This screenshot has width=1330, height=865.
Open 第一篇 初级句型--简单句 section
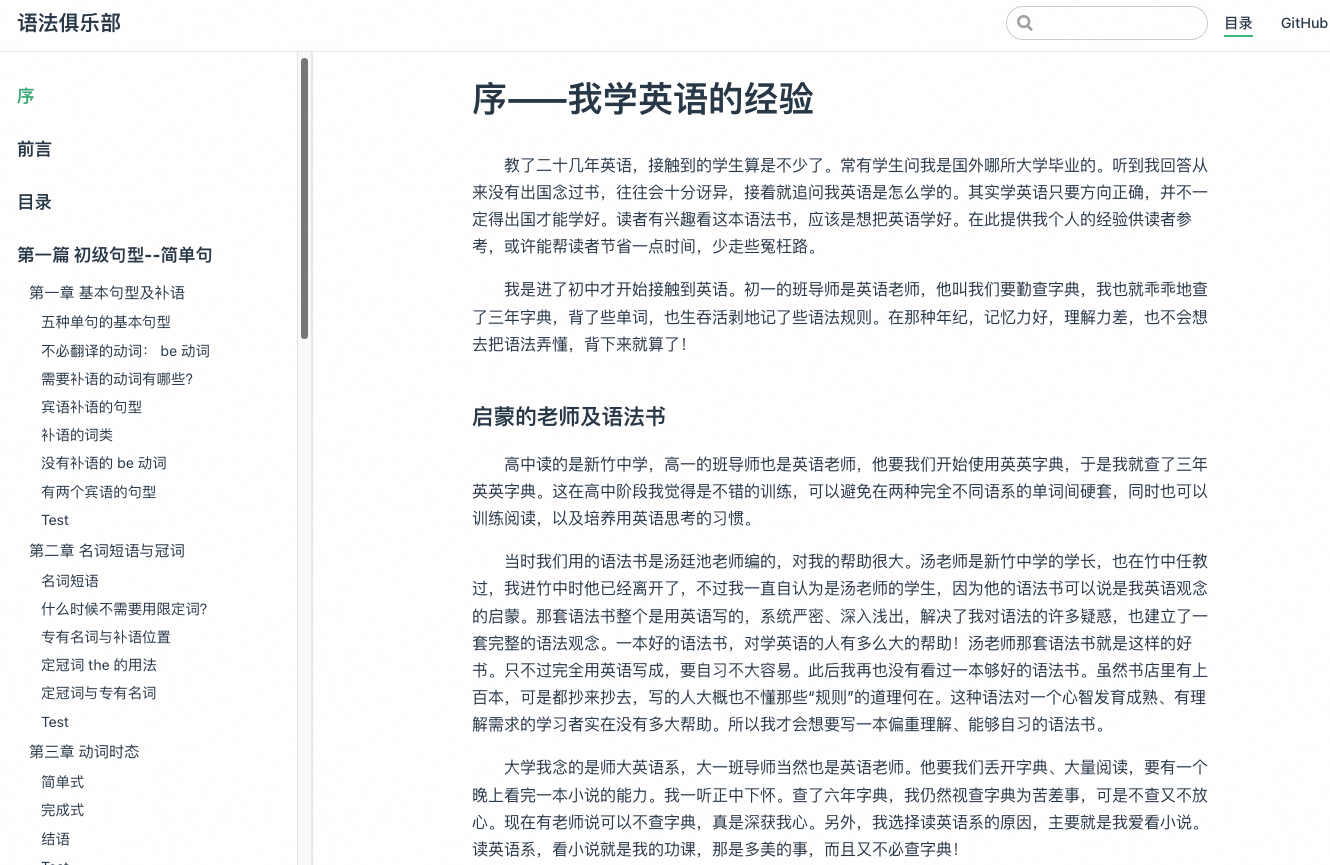[x=115, y=255]
